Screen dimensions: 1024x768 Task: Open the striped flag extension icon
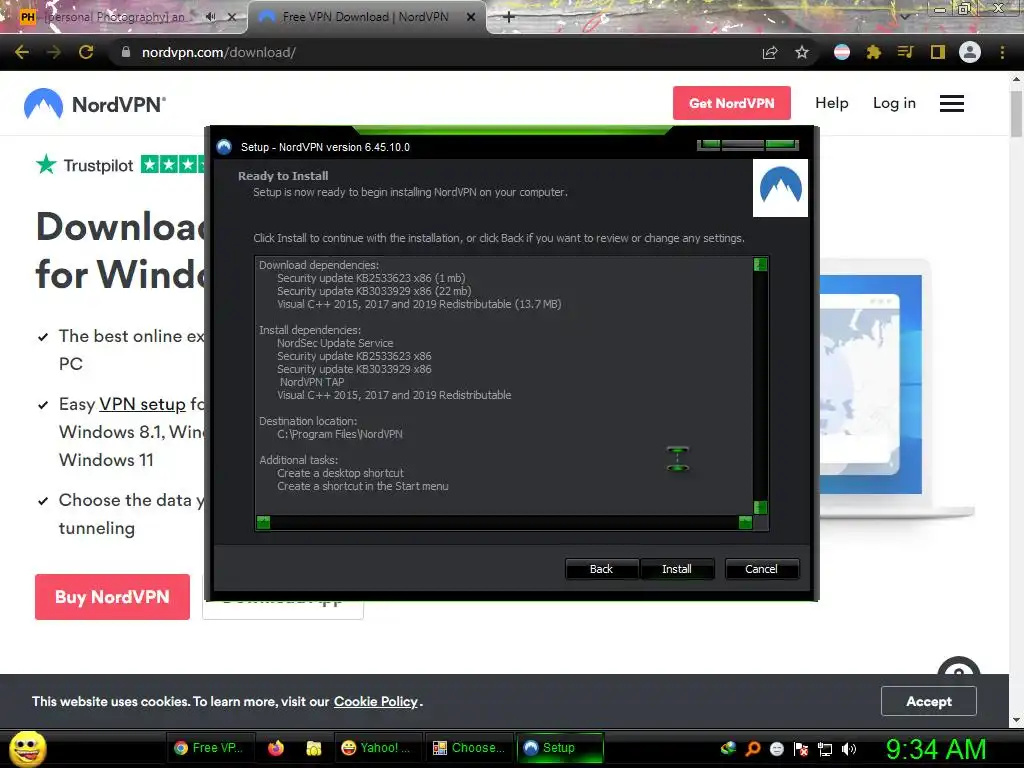click(x=842, y=52)
